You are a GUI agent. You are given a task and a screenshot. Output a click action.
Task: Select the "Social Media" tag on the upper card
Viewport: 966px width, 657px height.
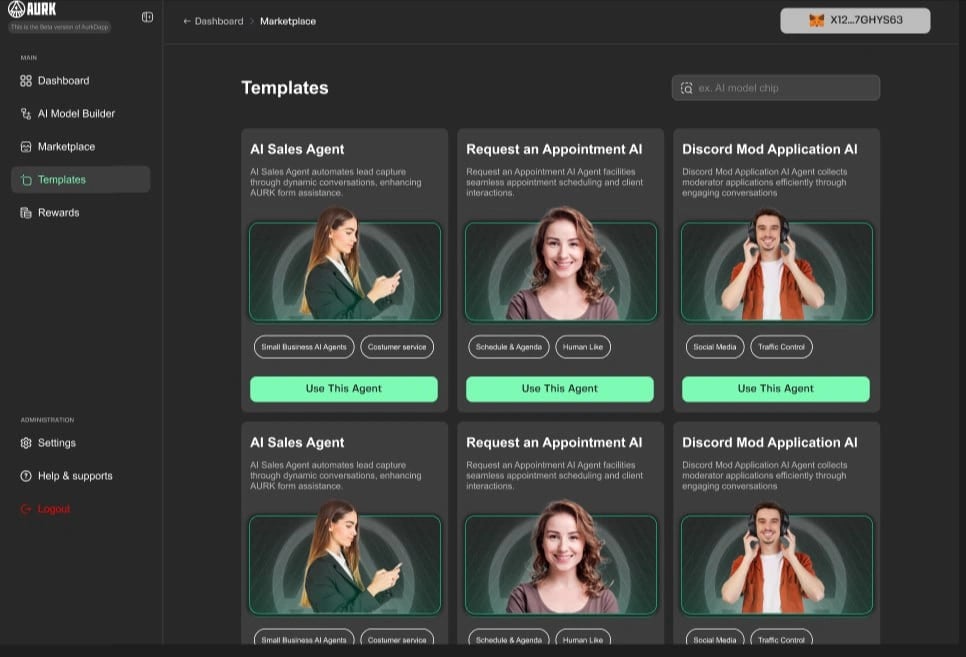(x=715, y=347)
